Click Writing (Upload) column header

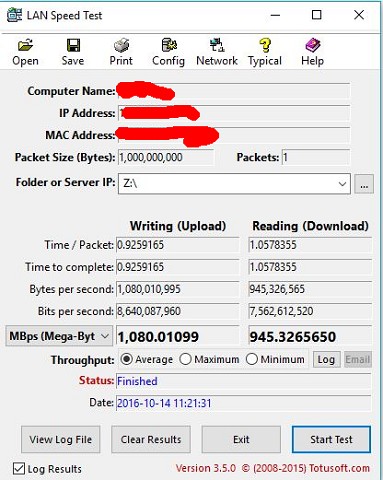(178, 226)
